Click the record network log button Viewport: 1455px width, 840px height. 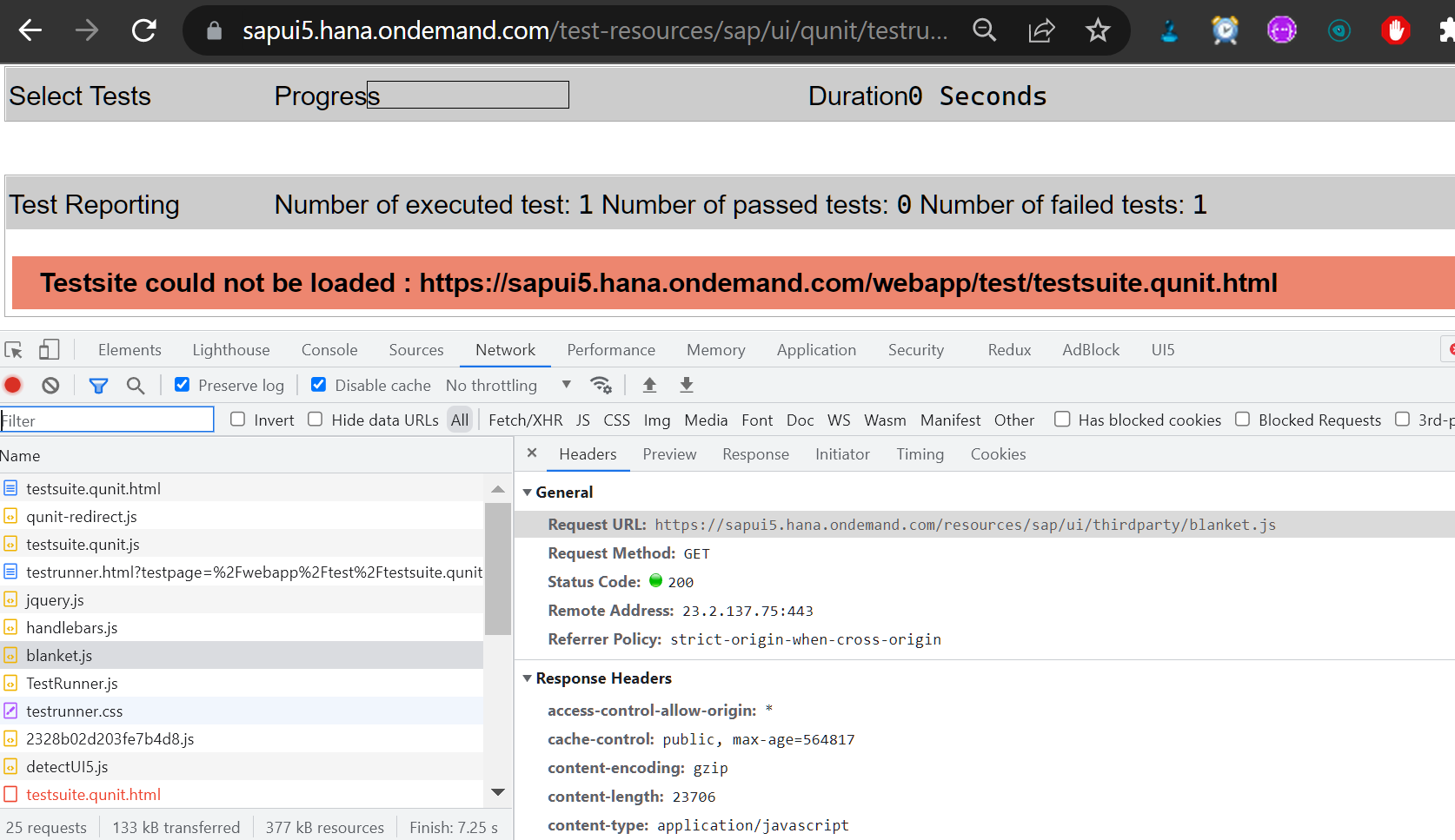[13, 385]
